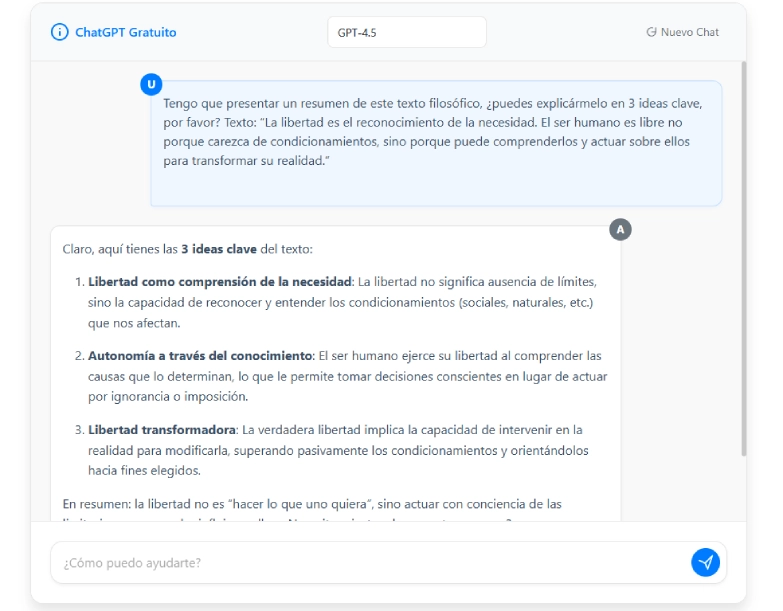
Task: Click the chat vertical scrollbar
Action: pos(744,259)
